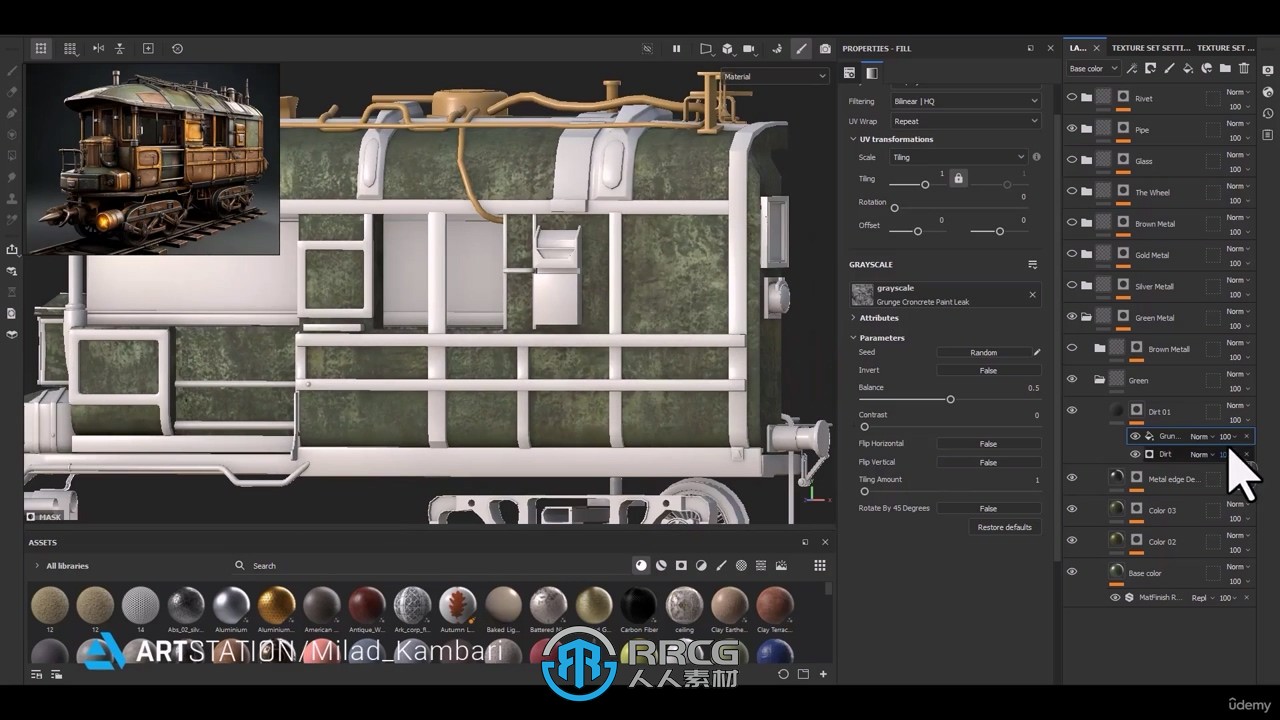The image size is (1280, 720).
Task: Click the tiling lock icon
Action: coord(958,178)
